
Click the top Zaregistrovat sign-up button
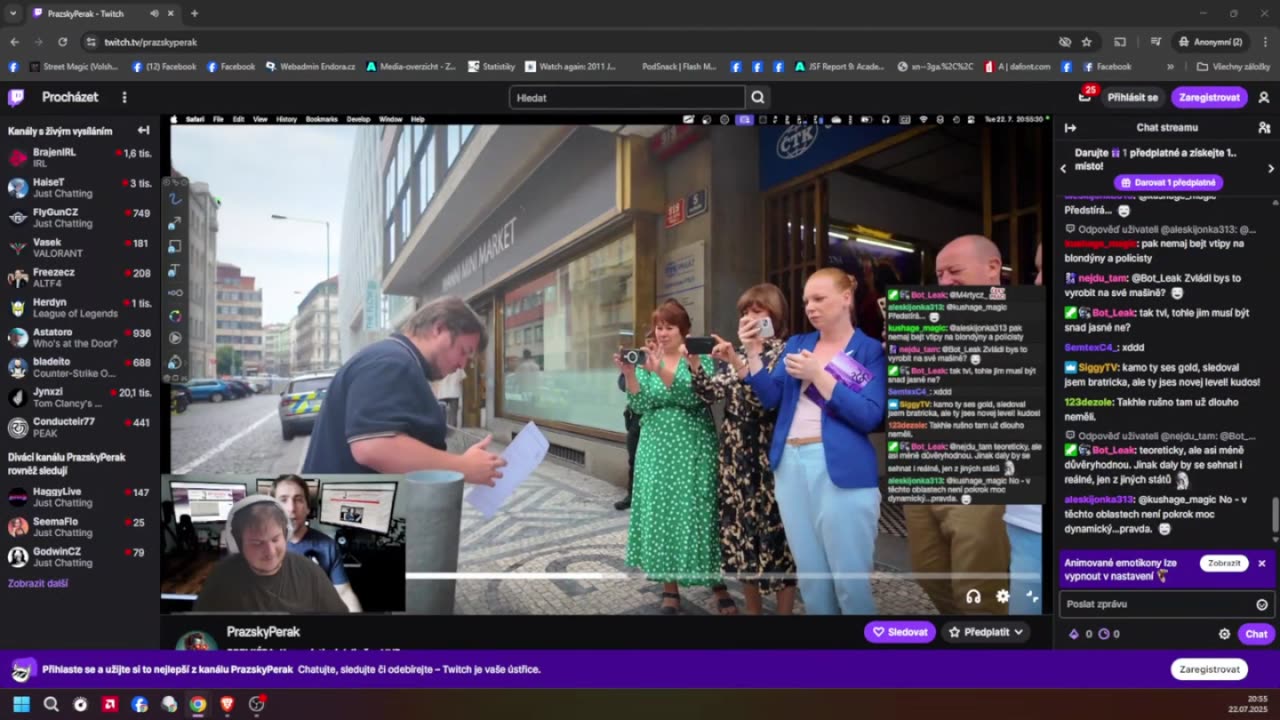[1209, 97]
